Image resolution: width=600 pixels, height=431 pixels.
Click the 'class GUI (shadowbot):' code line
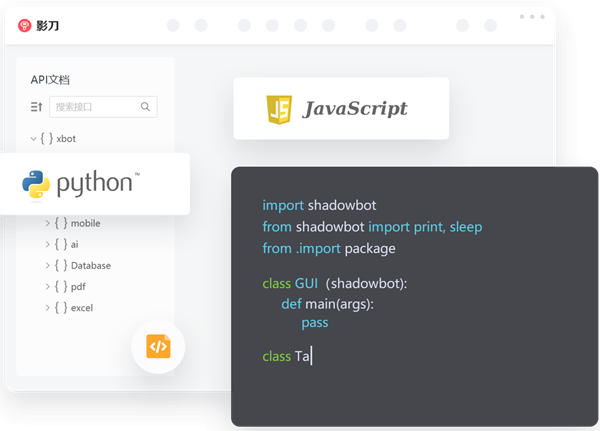(x=335, y=284)
